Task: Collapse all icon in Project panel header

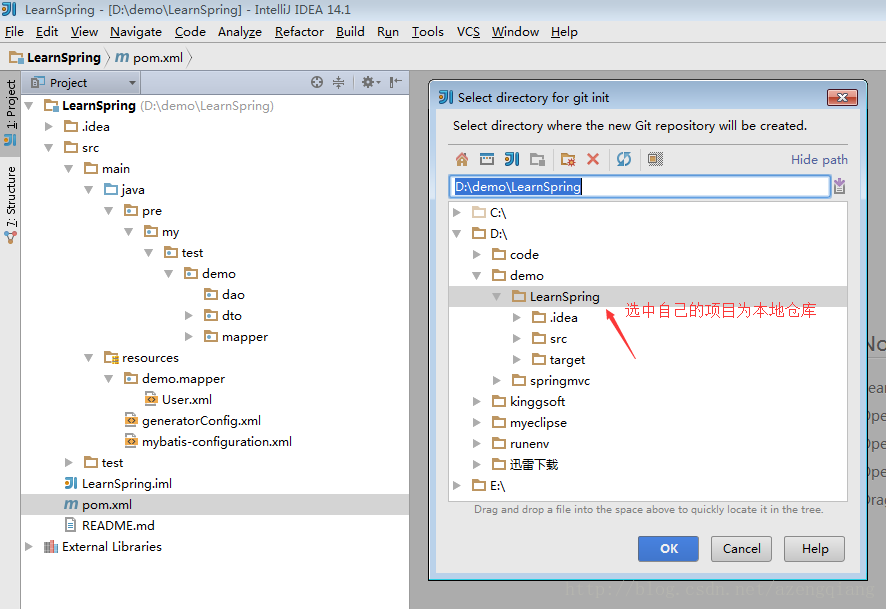Action: (x=338, y=82)
